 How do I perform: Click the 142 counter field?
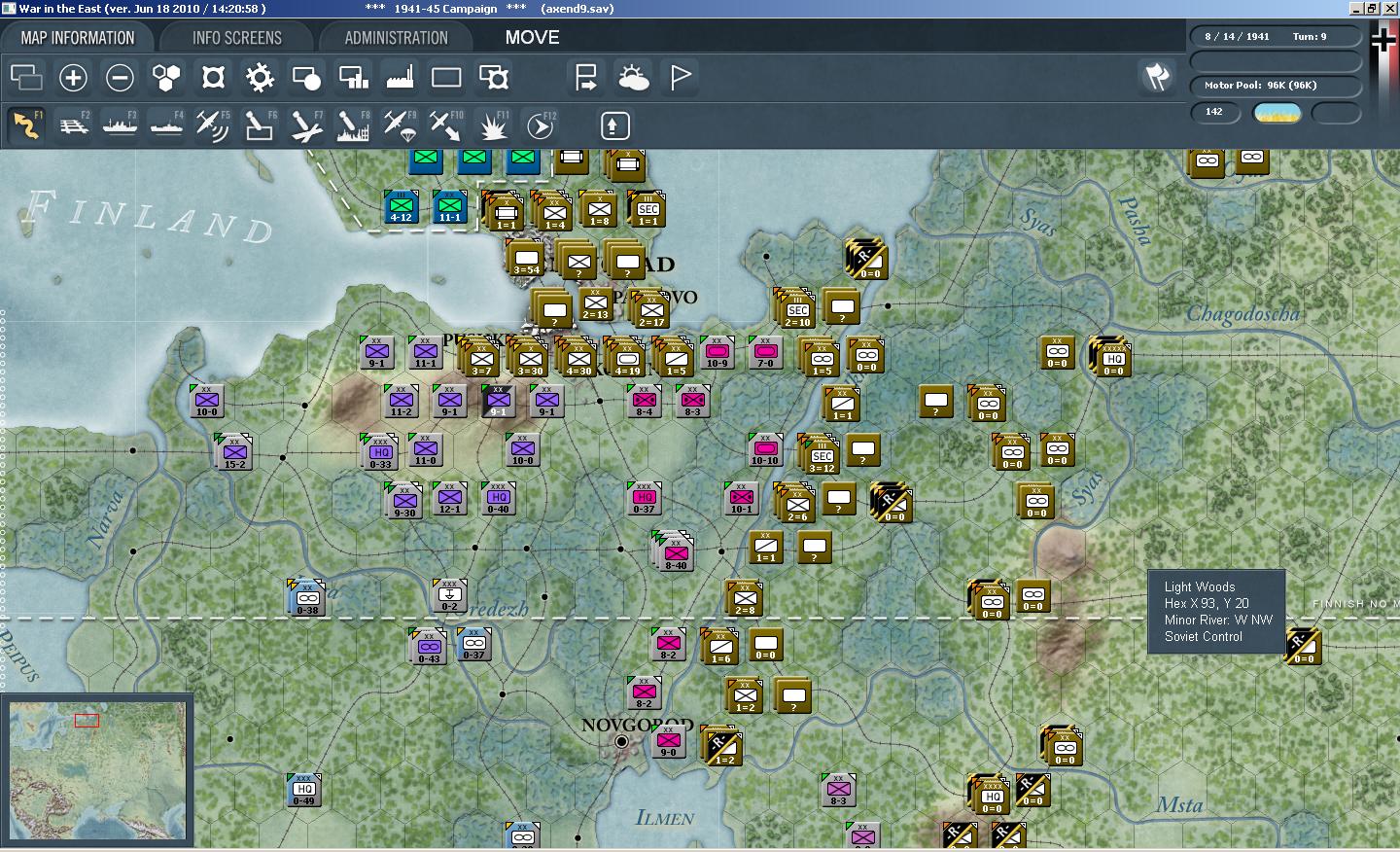pyautogui.click(x=1215, y=112)
